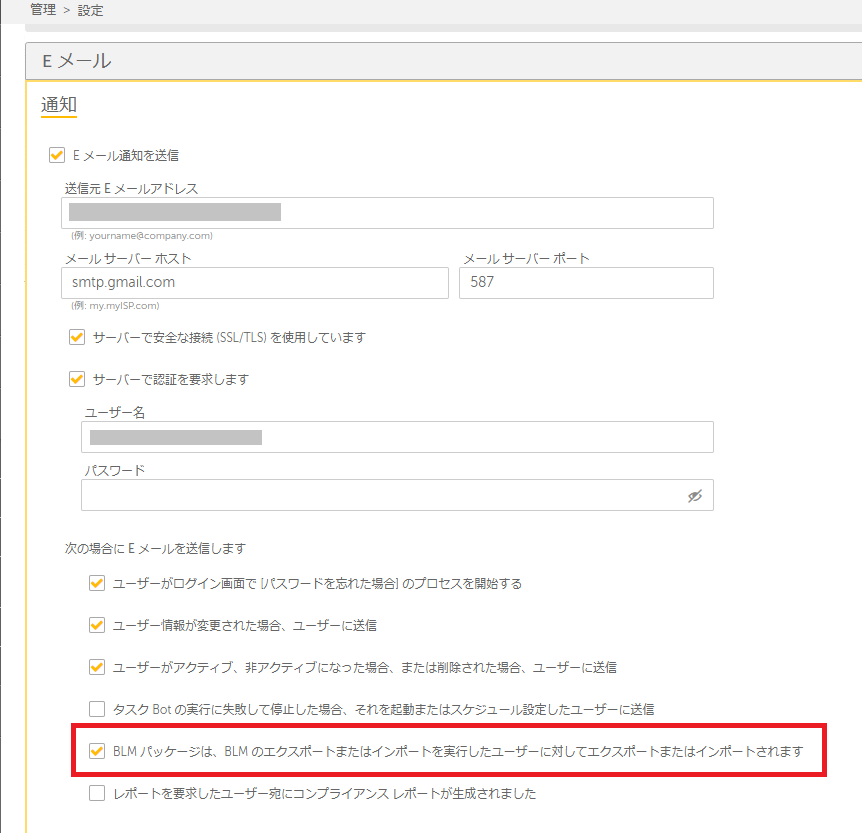
Task: Click the メール サーバー ホスト field with smtp.gmail.com
Action: pos(255,283)
